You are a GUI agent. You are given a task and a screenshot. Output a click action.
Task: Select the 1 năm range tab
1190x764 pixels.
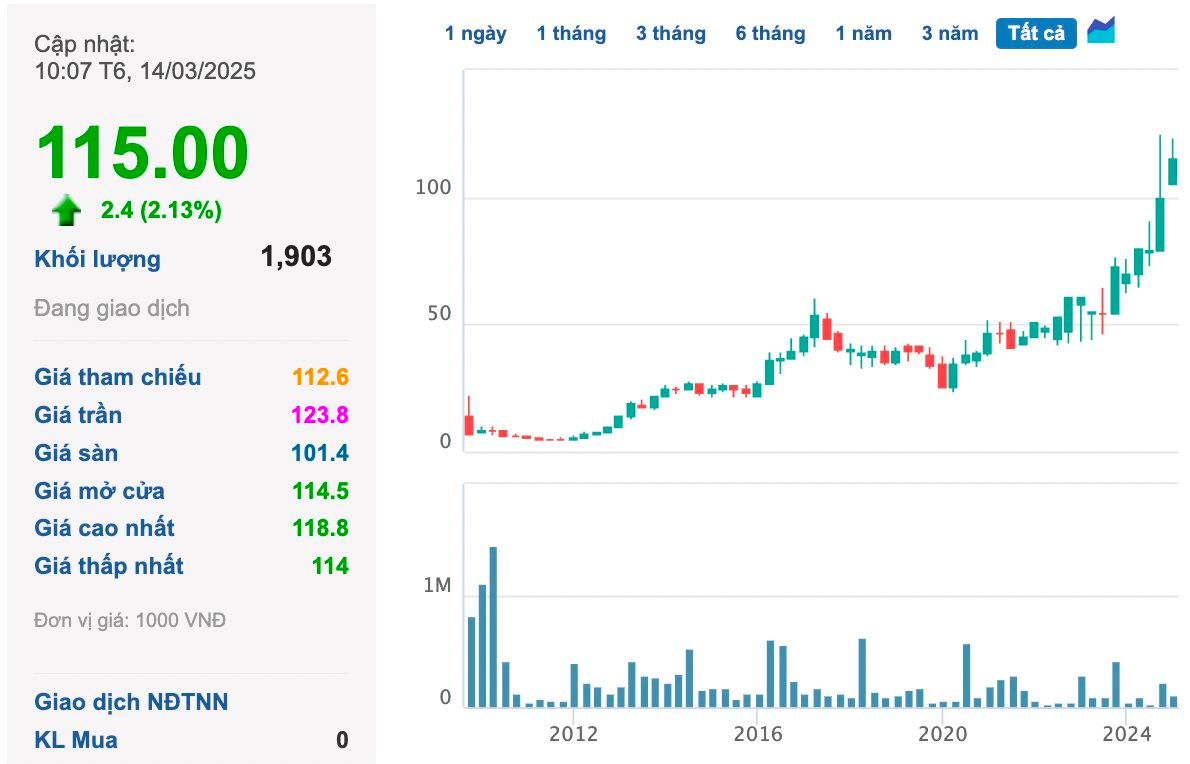[x=864, y=34]
